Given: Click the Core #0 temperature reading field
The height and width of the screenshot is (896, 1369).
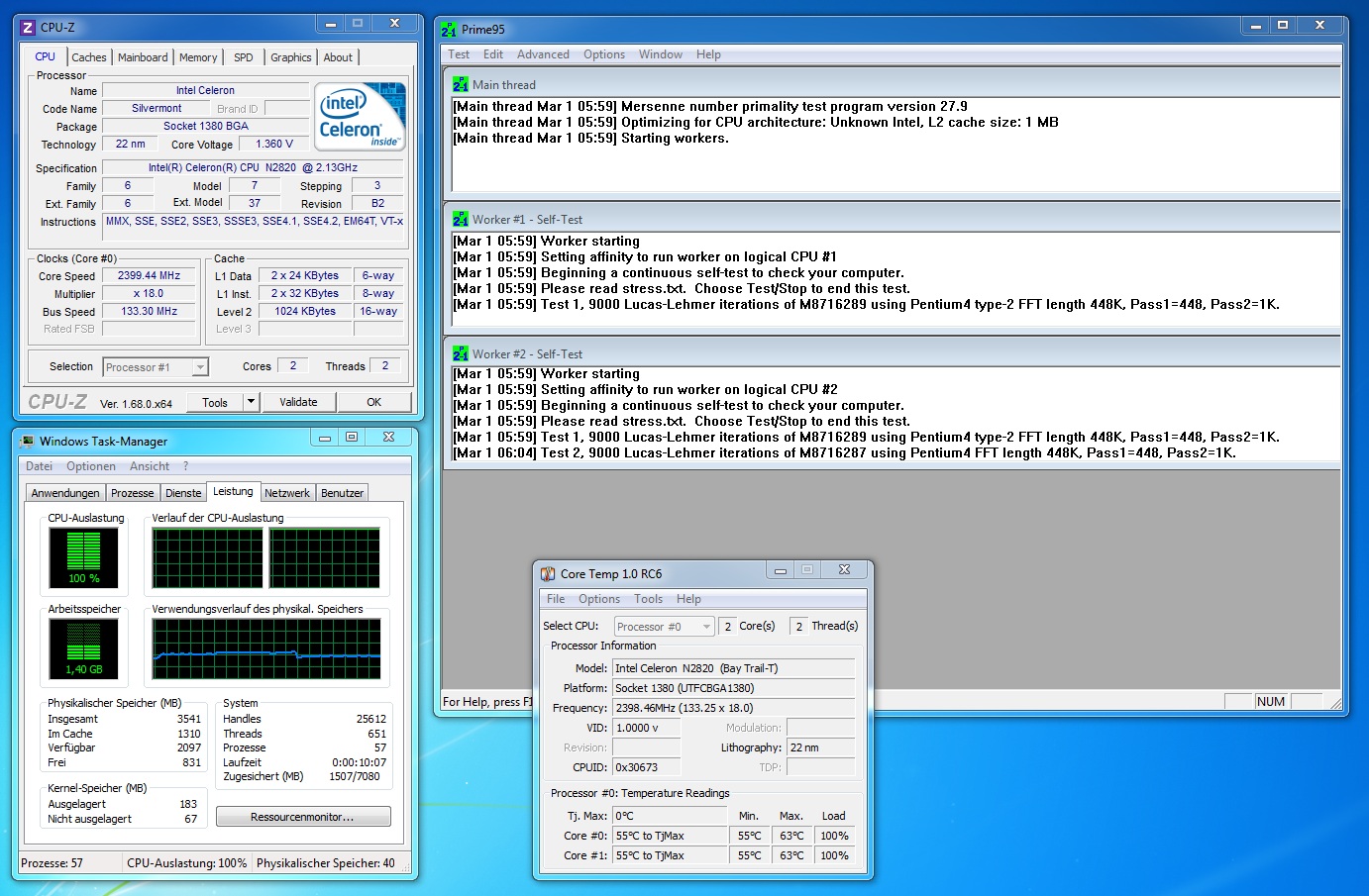Looking at the screenshot, I should (x=670, y=836).
